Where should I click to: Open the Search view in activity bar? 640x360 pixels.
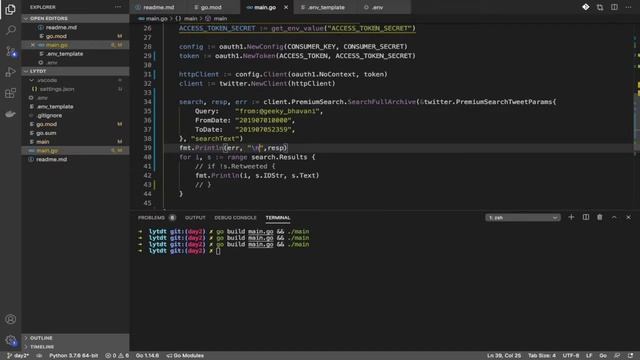point(11,30)
